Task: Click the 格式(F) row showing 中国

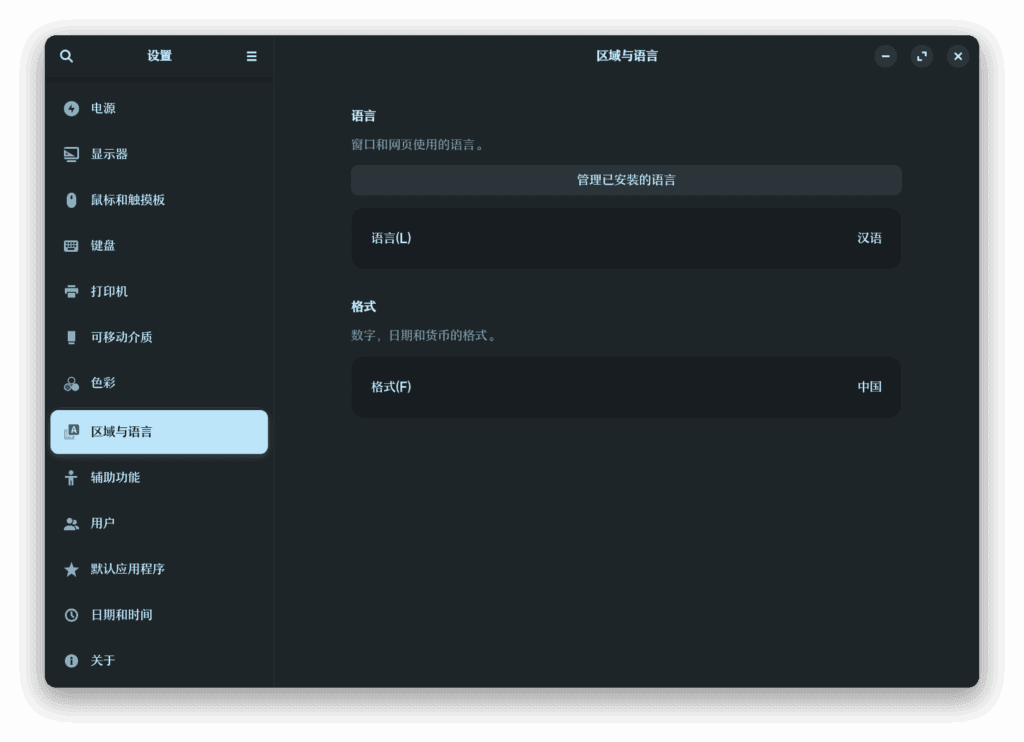Action: pyautogui.click(x=625, y=387)
